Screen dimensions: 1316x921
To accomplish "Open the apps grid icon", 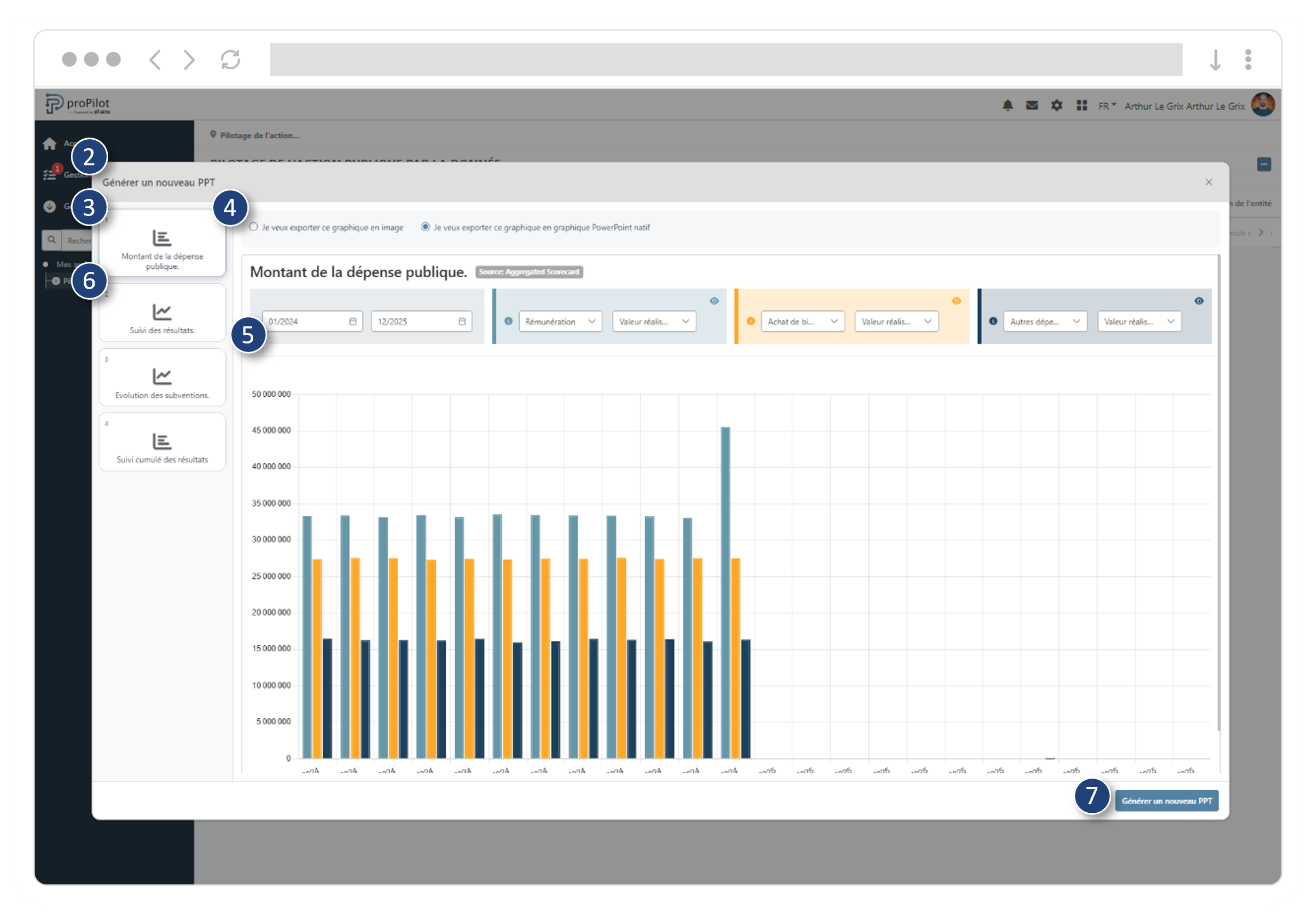I will tap(1081, 106).
